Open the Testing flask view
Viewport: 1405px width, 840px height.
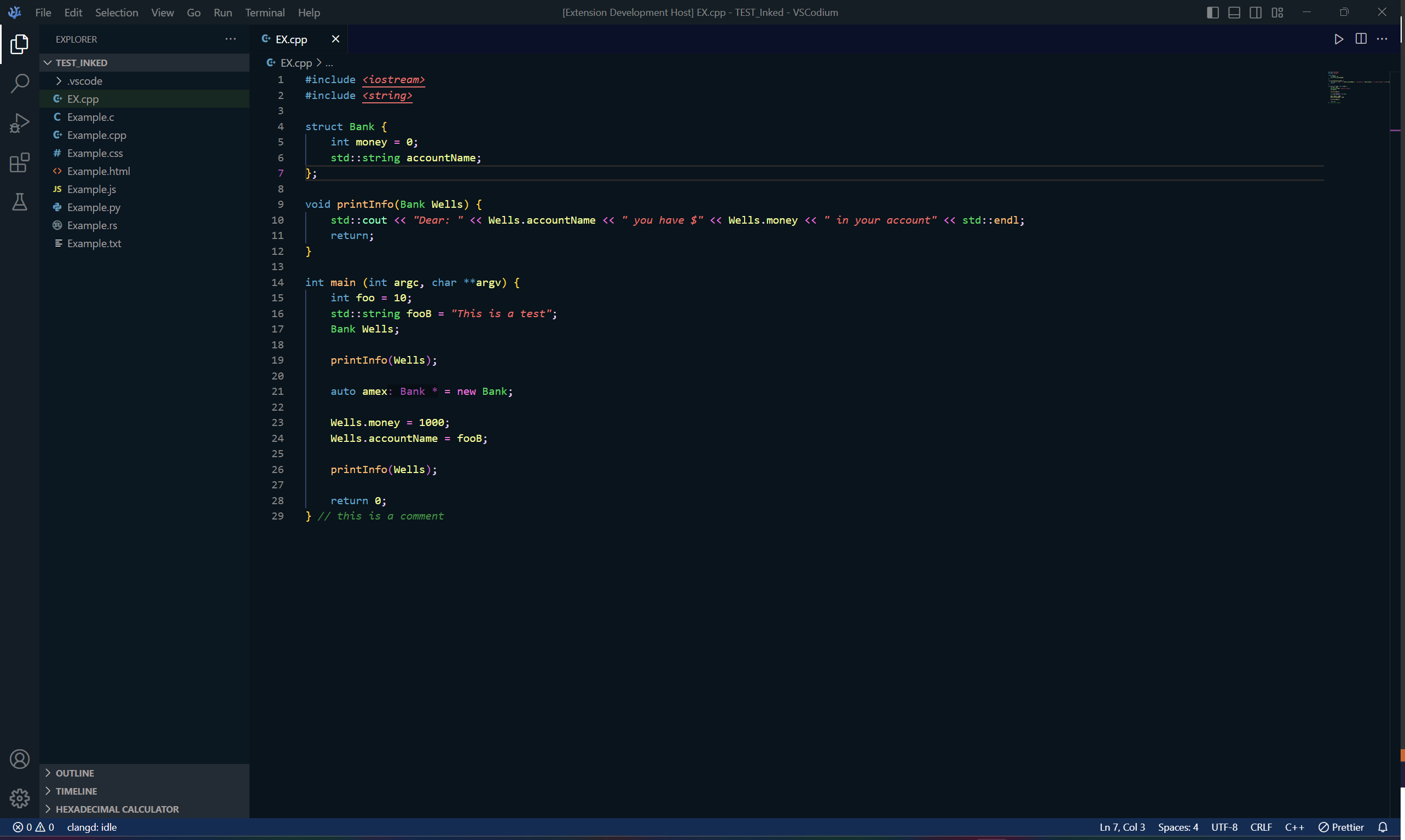point(19,202)
